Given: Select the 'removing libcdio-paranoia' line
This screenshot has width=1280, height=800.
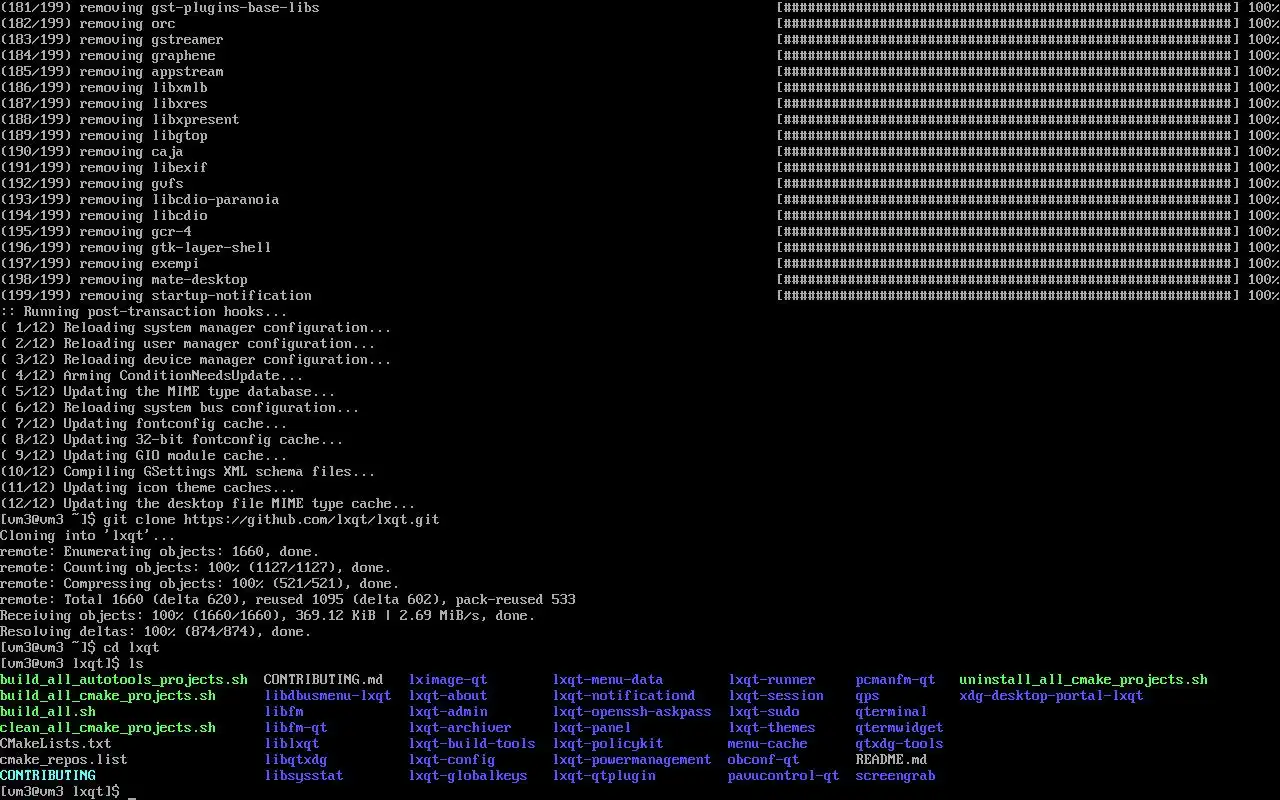Looking at the screenshot, I should [140, 200].
